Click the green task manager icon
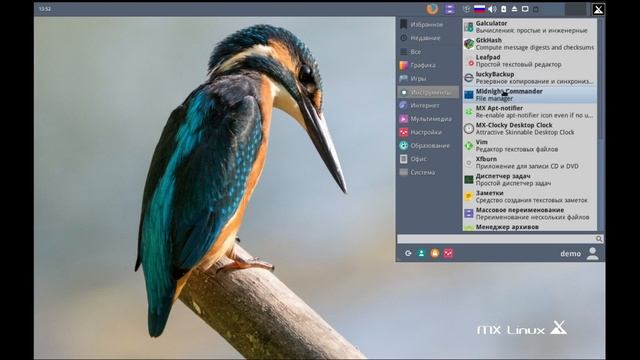 pos(469,179)
